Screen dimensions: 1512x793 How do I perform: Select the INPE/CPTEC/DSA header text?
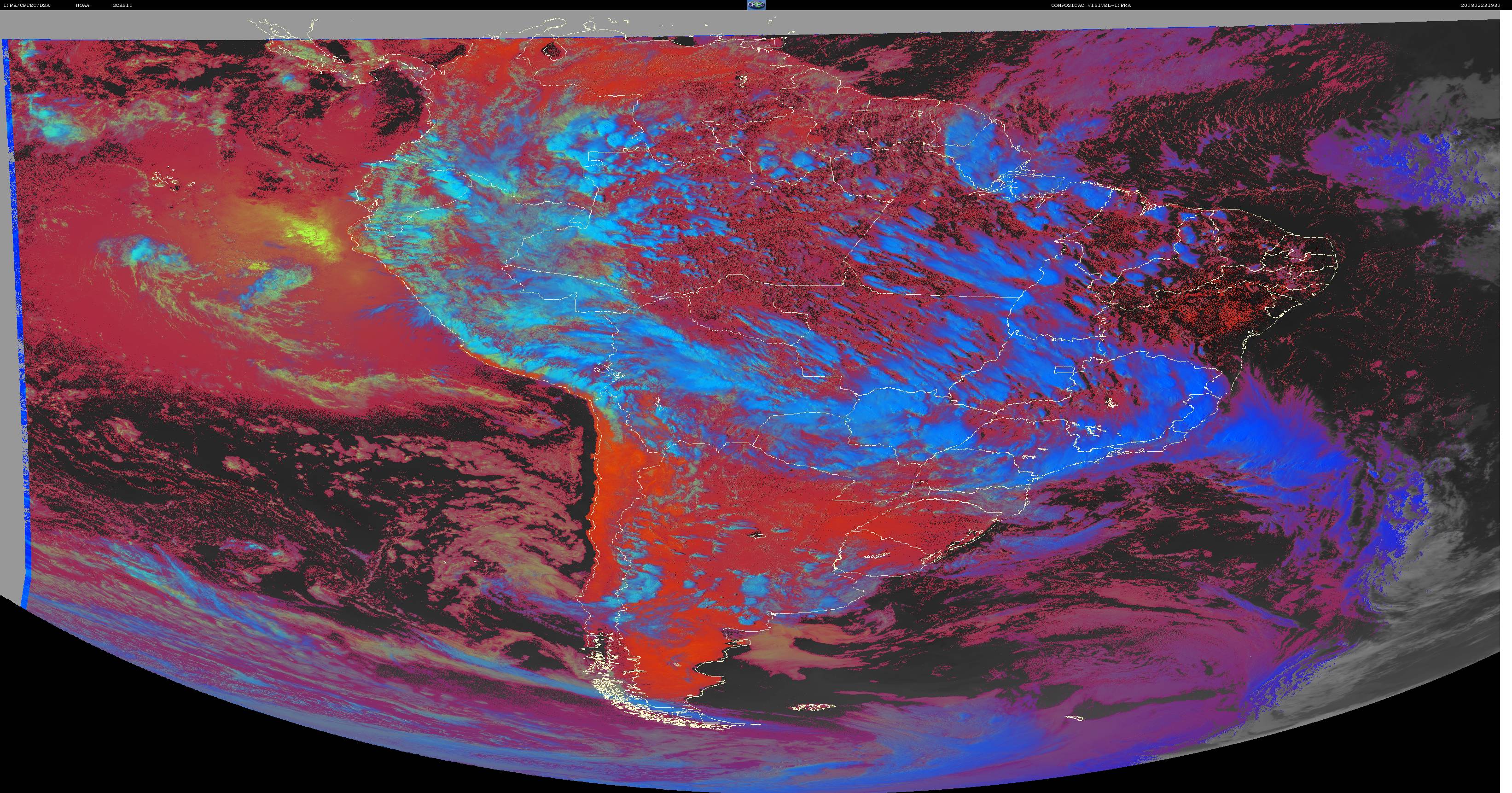point(26,5)
